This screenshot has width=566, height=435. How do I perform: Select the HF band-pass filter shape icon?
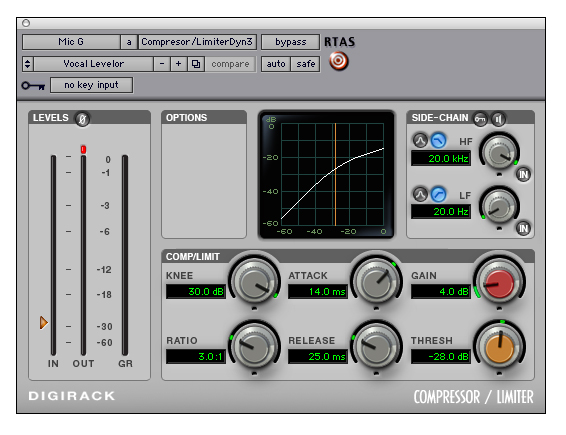420,141
